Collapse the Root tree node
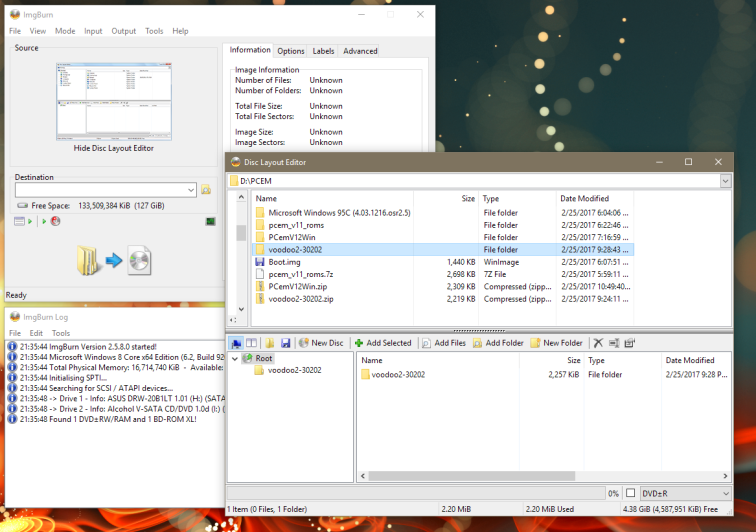756x532 pixels. pos(235,358)
